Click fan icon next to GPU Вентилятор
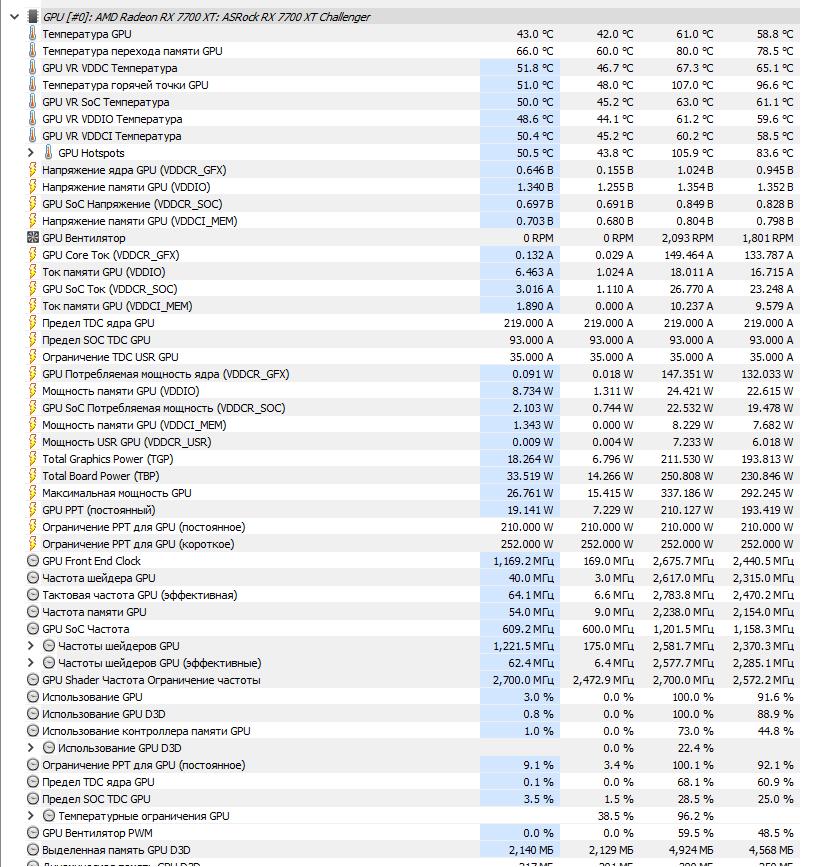Screen dimensions: 819x867 (x=33, y=238)
